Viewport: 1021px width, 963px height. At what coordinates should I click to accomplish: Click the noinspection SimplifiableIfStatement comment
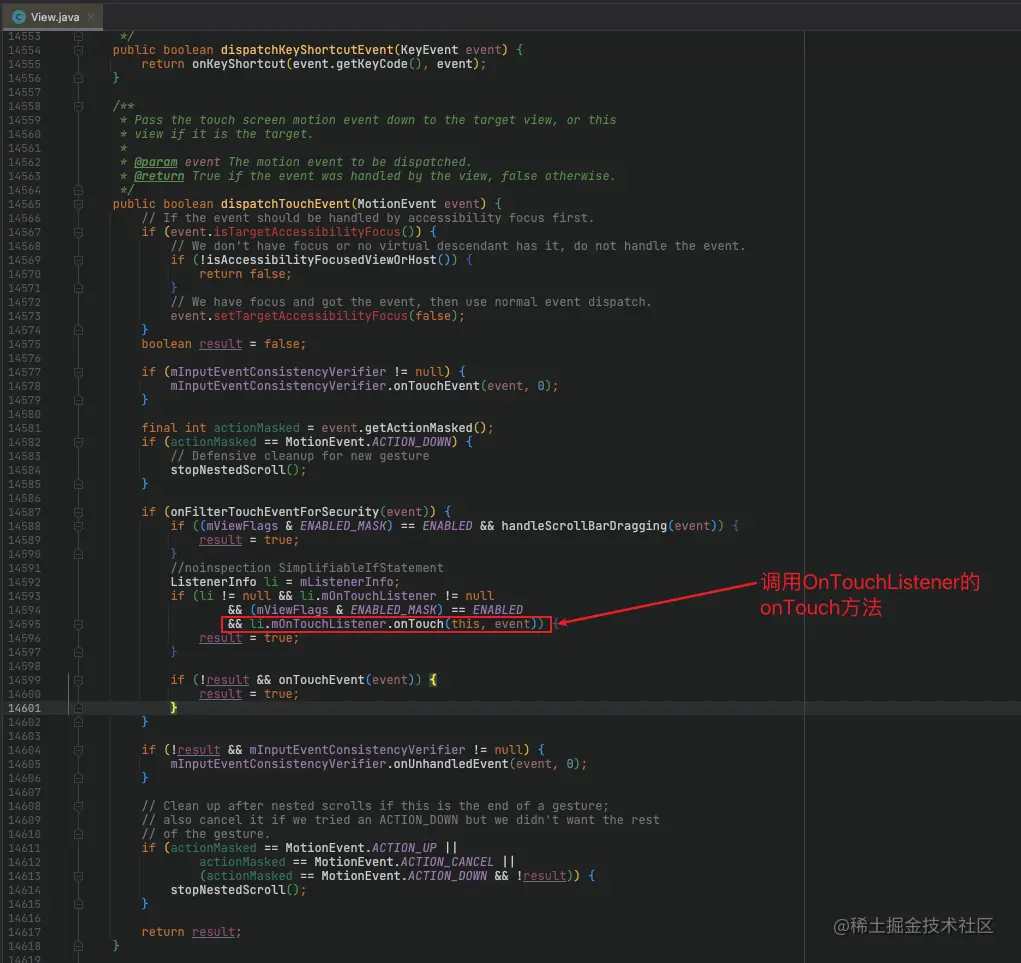pyautogui.click(x=307, y=568)
